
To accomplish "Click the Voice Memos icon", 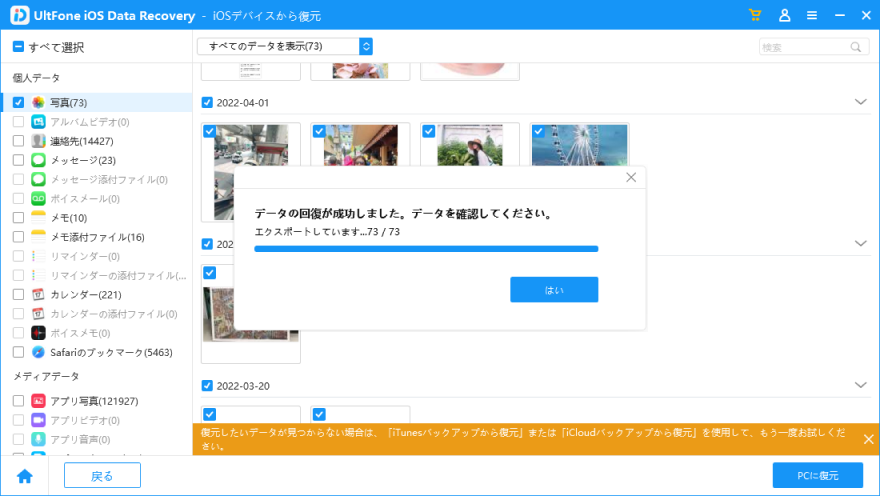I will [38, 333].
